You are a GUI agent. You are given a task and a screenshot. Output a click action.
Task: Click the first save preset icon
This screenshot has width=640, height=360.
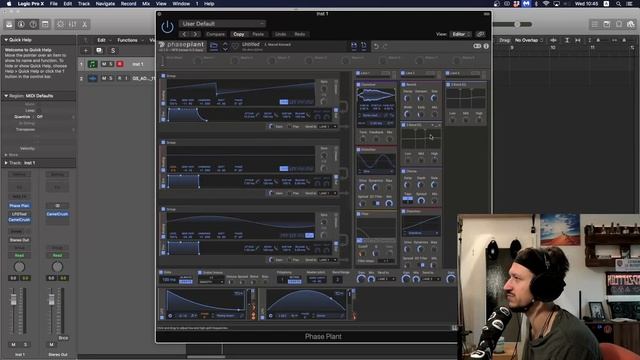point(354,46)
